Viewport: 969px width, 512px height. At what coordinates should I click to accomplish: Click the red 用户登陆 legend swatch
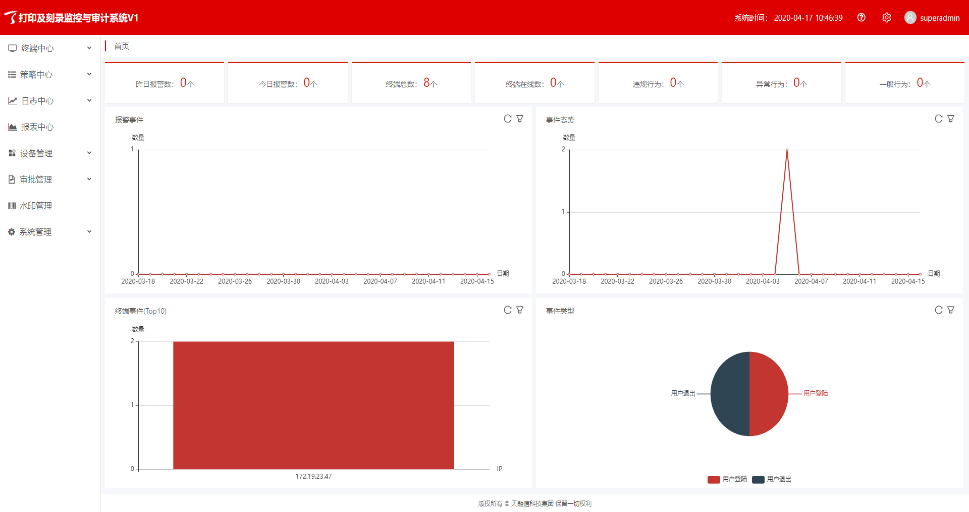(713, 480)
